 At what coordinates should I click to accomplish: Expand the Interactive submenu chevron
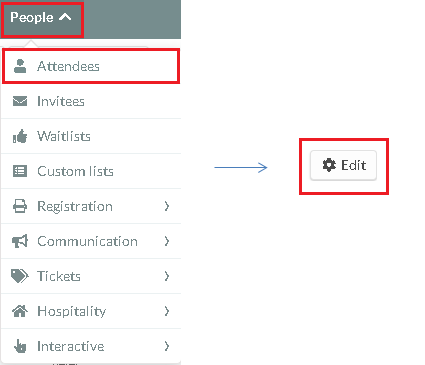167,346
